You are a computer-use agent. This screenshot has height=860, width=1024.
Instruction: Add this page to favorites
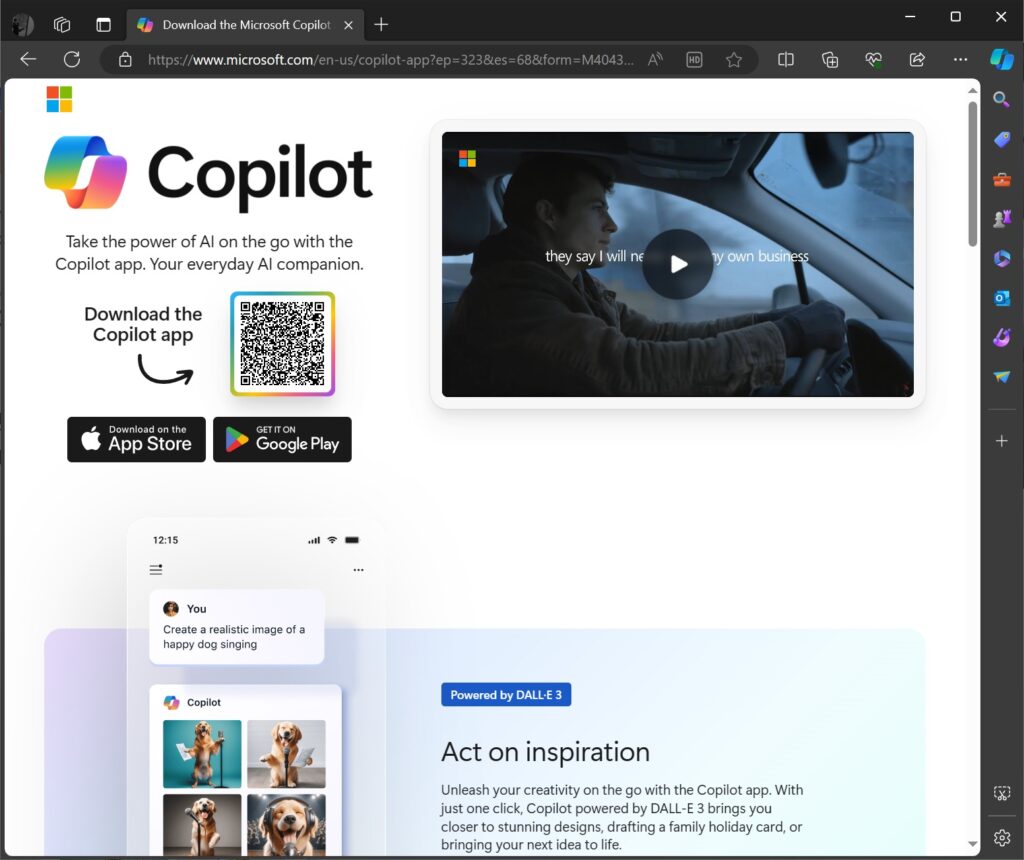tap(734, 59)
